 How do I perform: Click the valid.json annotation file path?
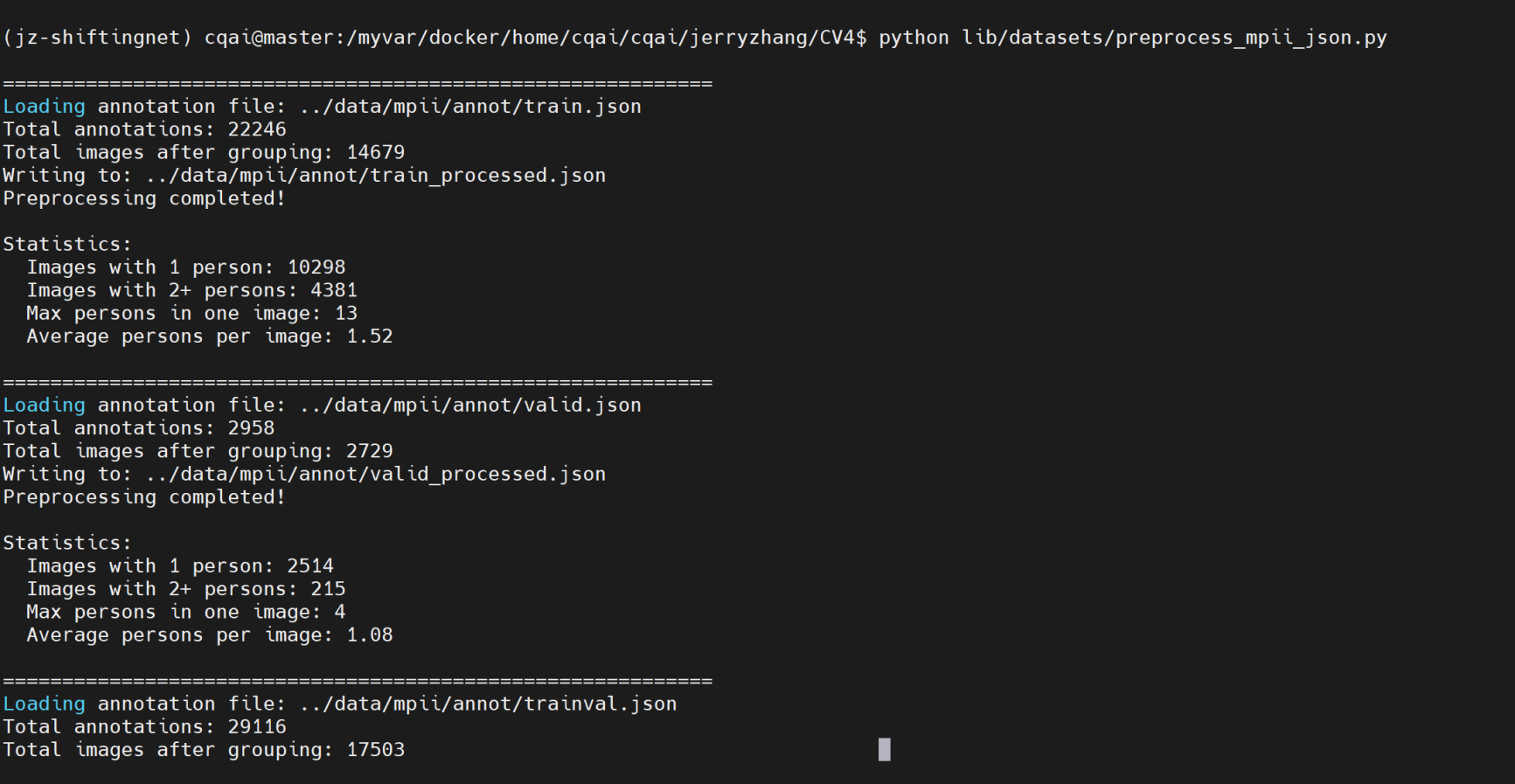pyautogui.click(x=470, y=406)
